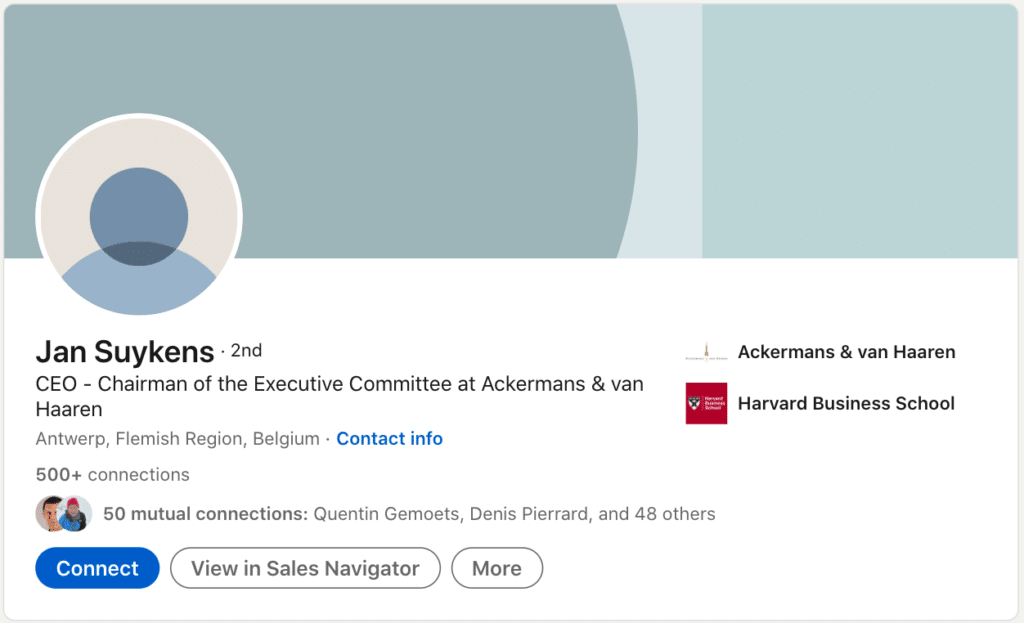Click the Harvard Business School crimson logo
The image size is (1024, 623).
pos(706,403)
